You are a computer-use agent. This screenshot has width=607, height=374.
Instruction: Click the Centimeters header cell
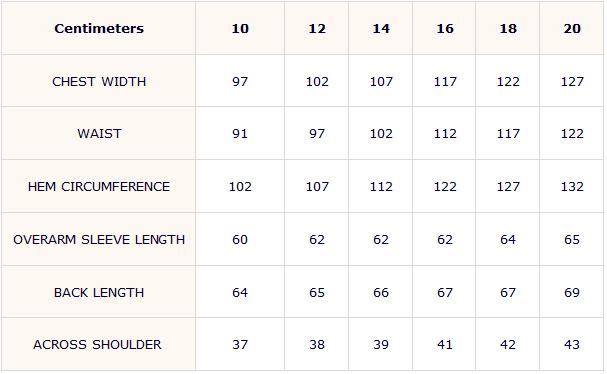(99, 28)
